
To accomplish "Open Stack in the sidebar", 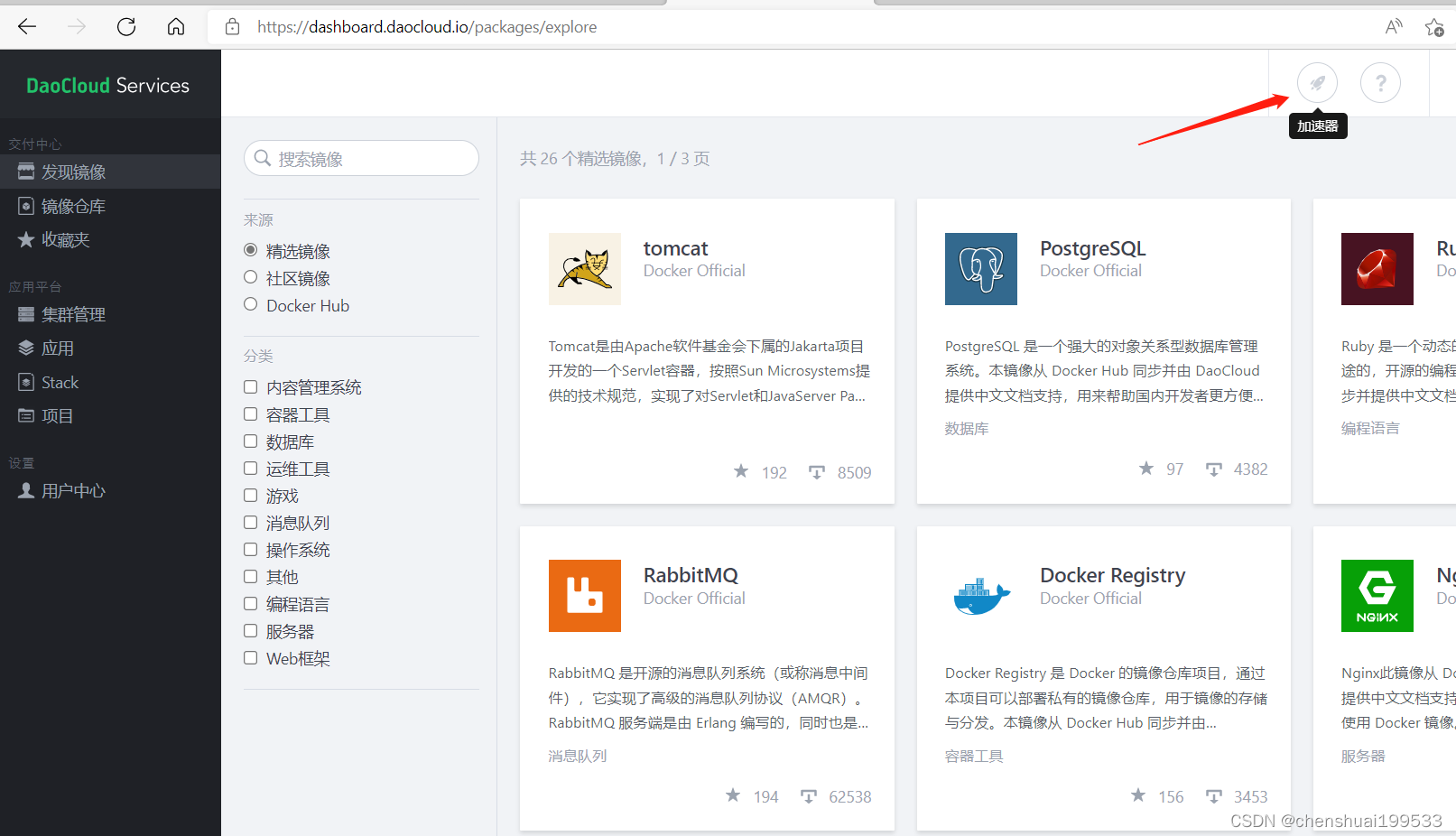I will 110,383.
